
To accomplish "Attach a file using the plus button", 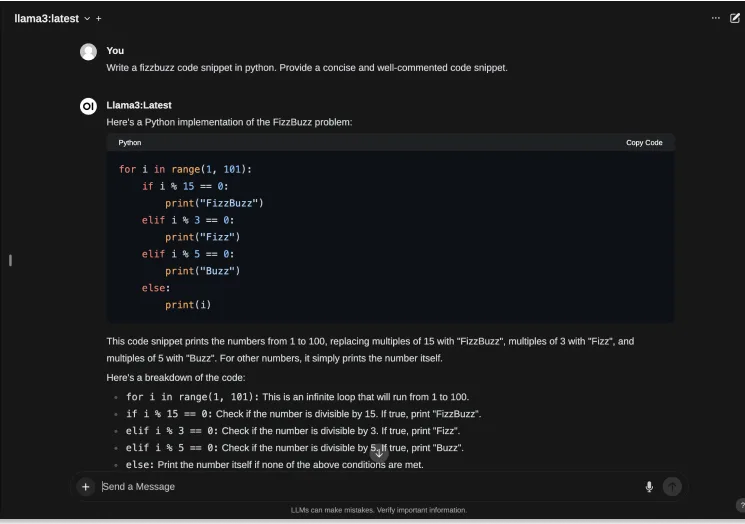I will 86,486.
